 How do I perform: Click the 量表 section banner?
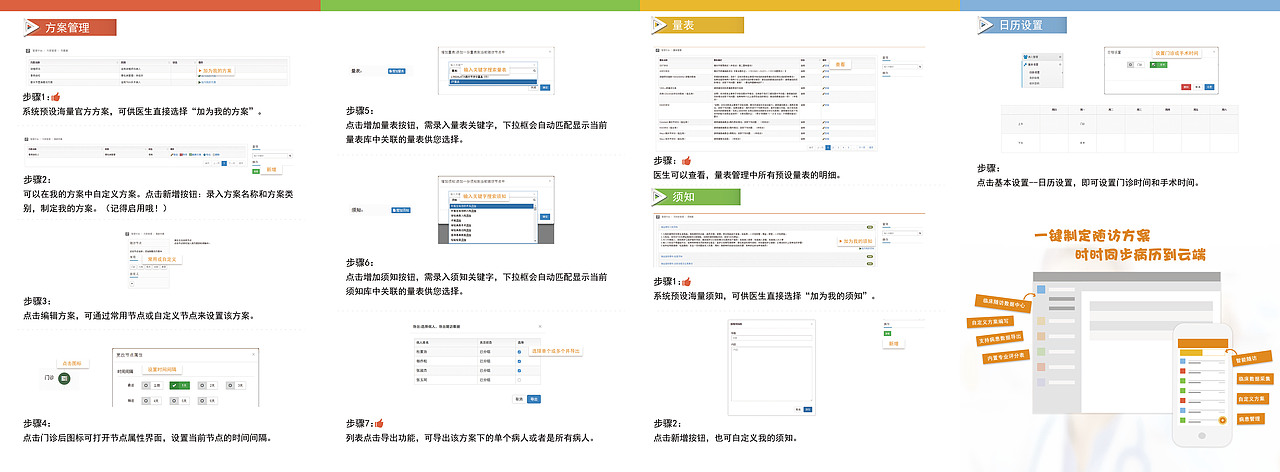697,25
